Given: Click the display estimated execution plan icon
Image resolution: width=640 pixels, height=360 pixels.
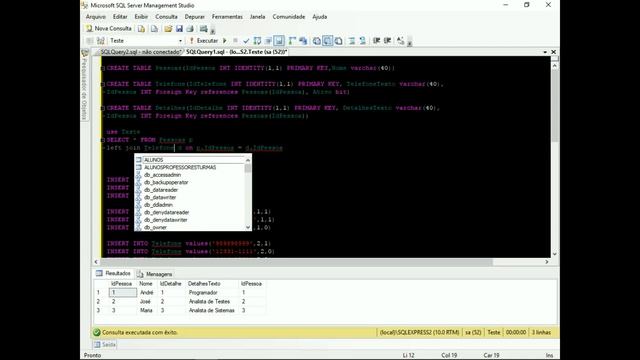Looking at the screenshot, I should pos(257,41).
